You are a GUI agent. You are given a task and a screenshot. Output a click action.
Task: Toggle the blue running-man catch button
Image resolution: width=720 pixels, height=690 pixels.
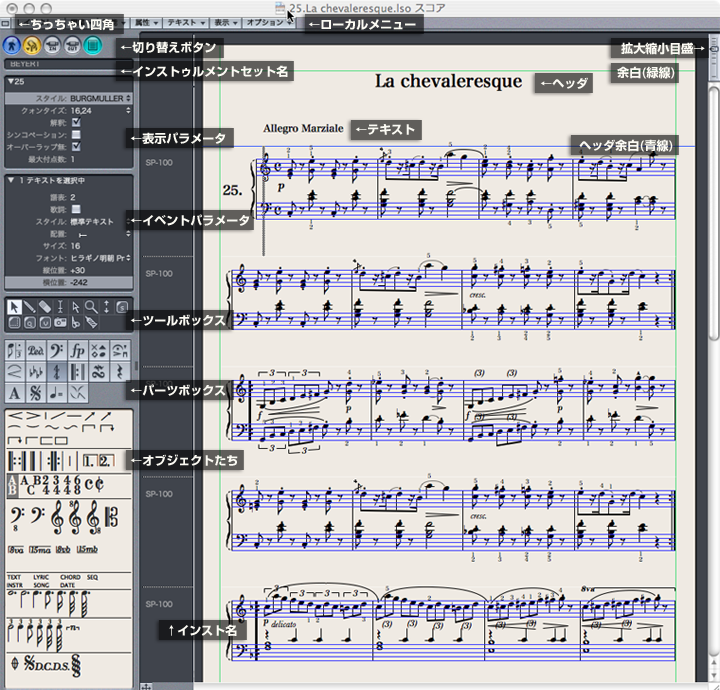(x=12, y=45)
